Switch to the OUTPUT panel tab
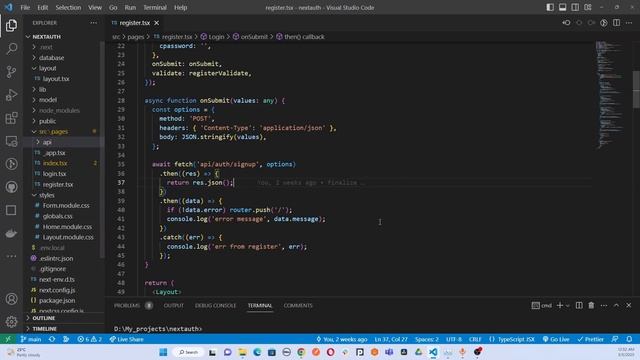Screen dimensions: 640x360 [173, 305]
